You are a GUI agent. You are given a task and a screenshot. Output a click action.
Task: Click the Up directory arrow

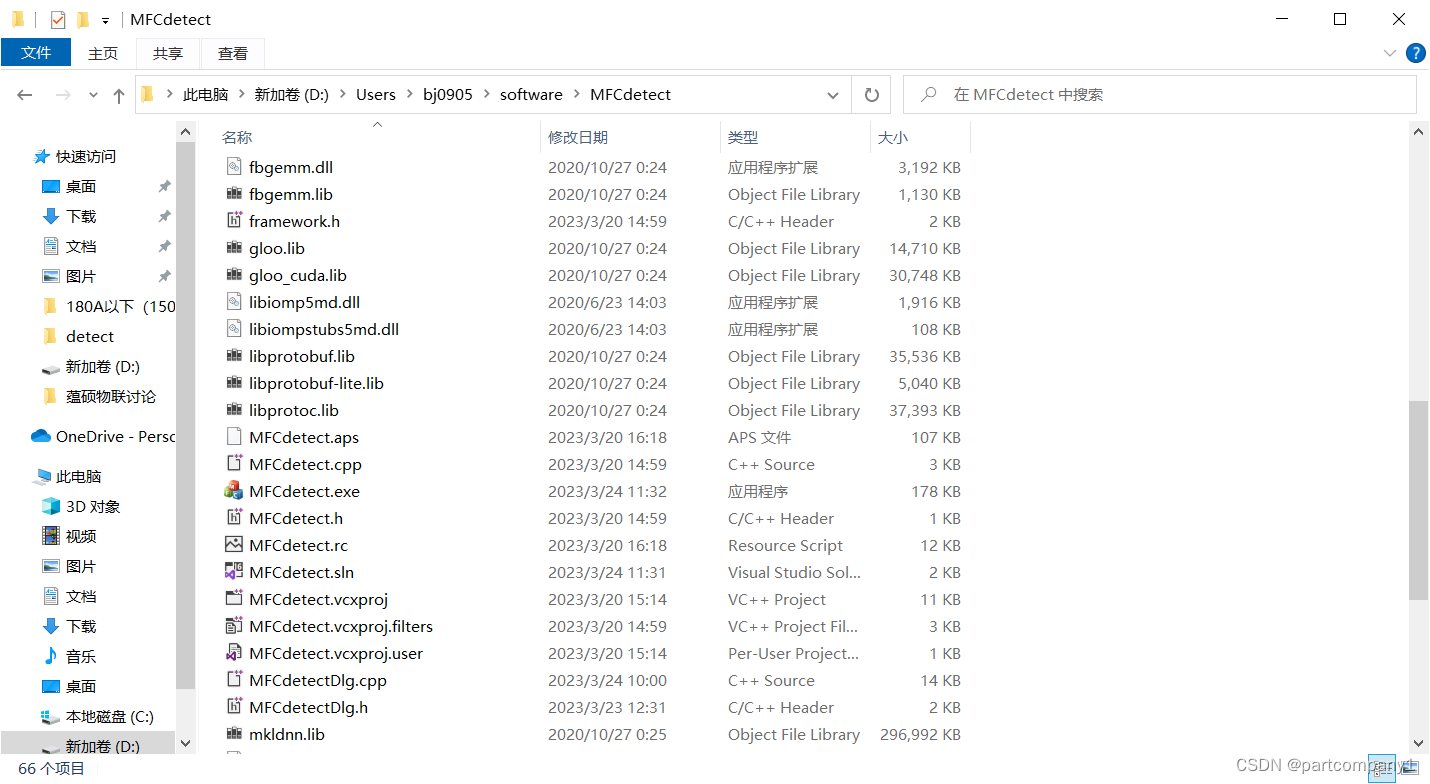[x=119, y=95]
